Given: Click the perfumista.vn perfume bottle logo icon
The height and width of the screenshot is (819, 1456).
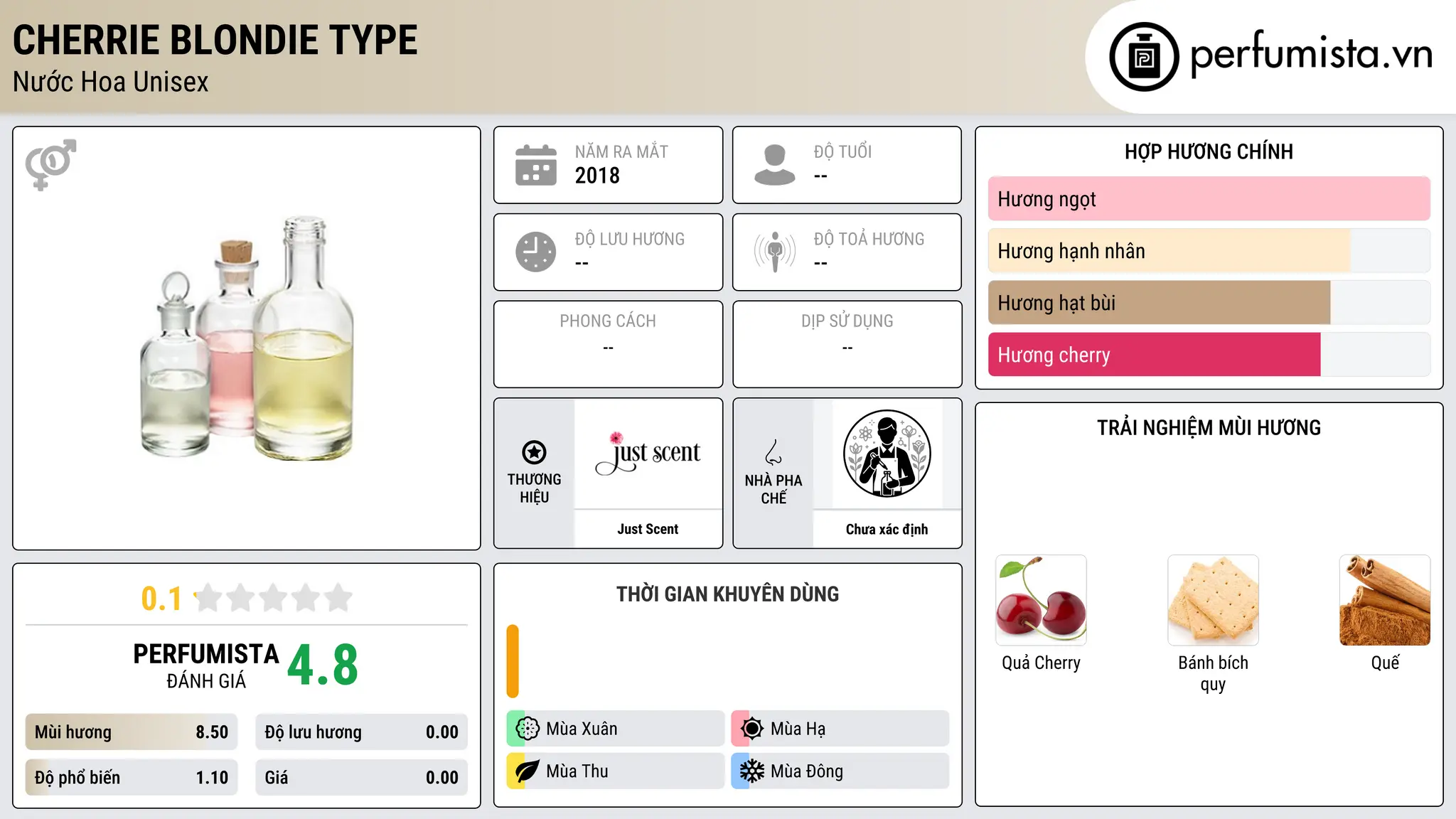Looking at the screenshot, I should point(1144,57).
